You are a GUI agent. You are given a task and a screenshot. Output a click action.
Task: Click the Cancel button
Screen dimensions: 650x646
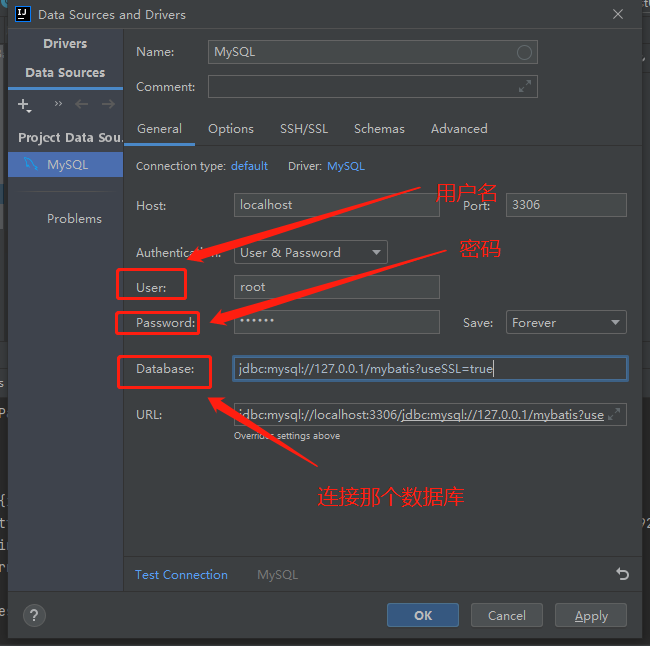click(x=507, y=615)
